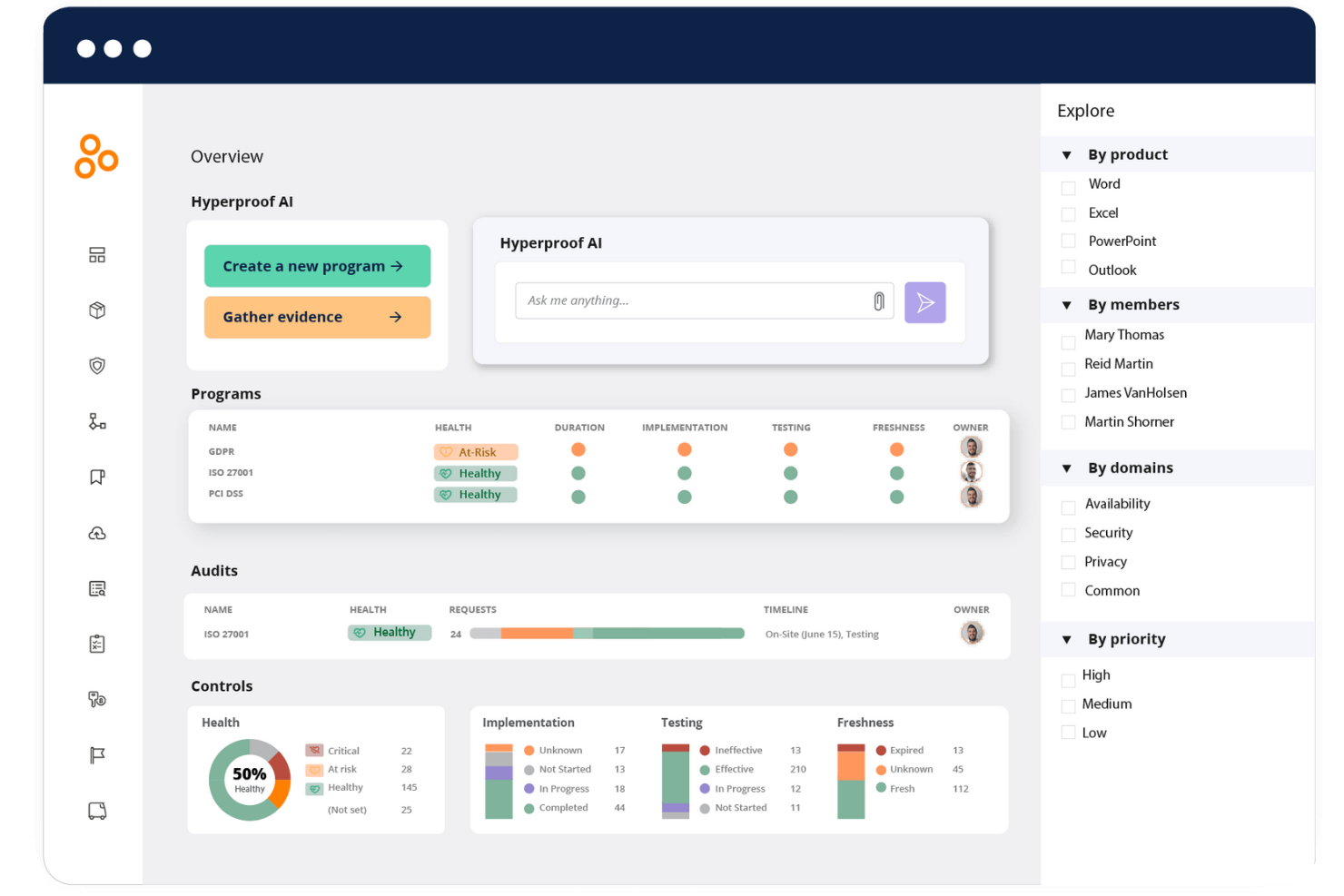
Task: Open the Hyperproof logo at top left
Action: (x=95, y=156)
